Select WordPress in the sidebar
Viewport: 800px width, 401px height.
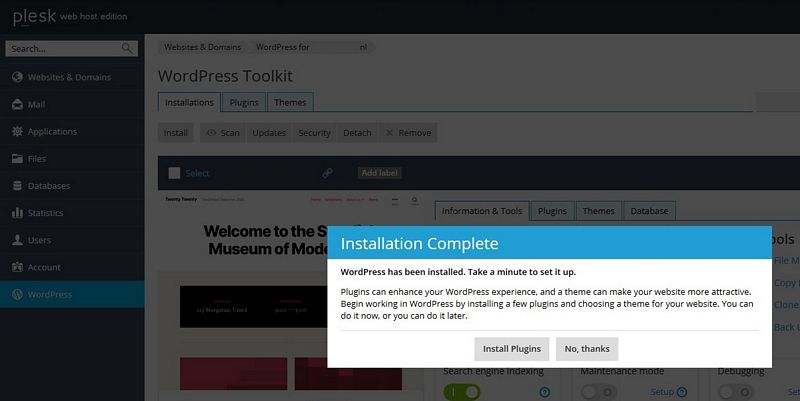coord(72,294)
